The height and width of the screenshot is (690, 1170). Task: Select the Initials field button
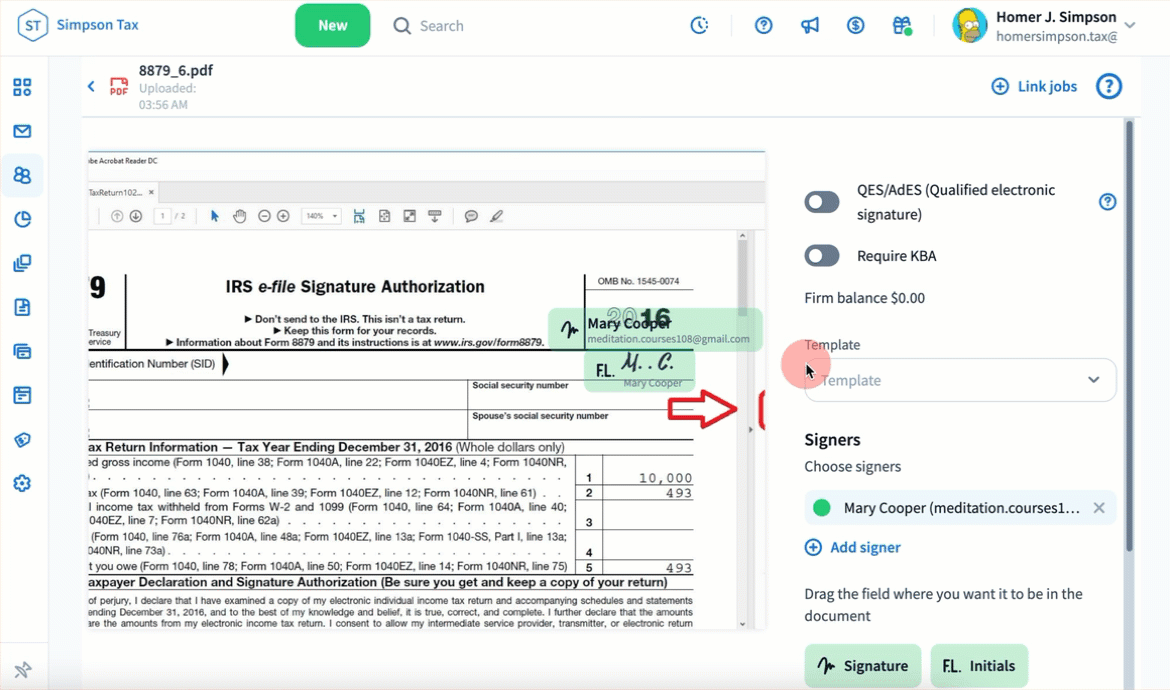[x=979, y=666]
